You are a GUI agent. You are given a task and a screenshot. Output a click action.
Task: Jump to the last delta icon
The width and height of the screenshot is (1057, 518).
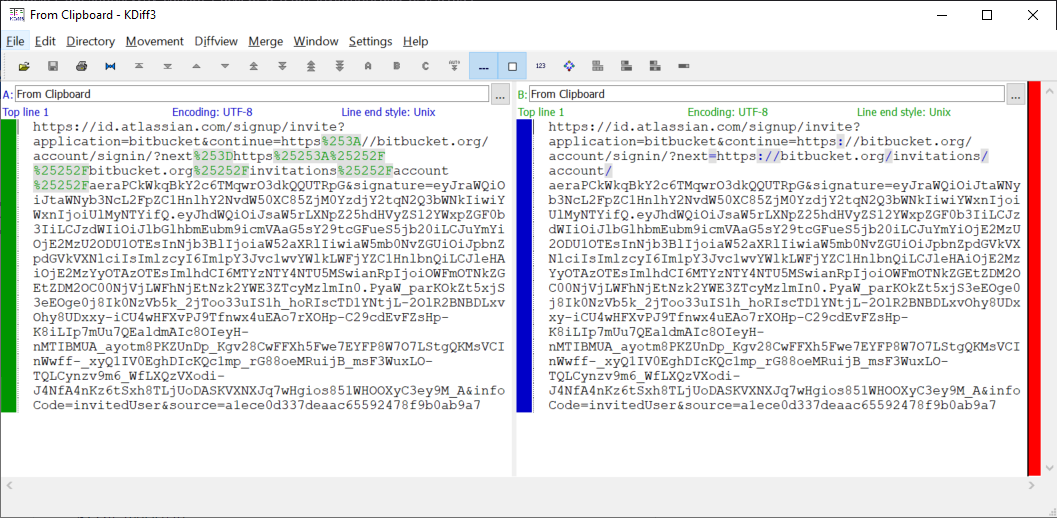(x=168, y=66)
